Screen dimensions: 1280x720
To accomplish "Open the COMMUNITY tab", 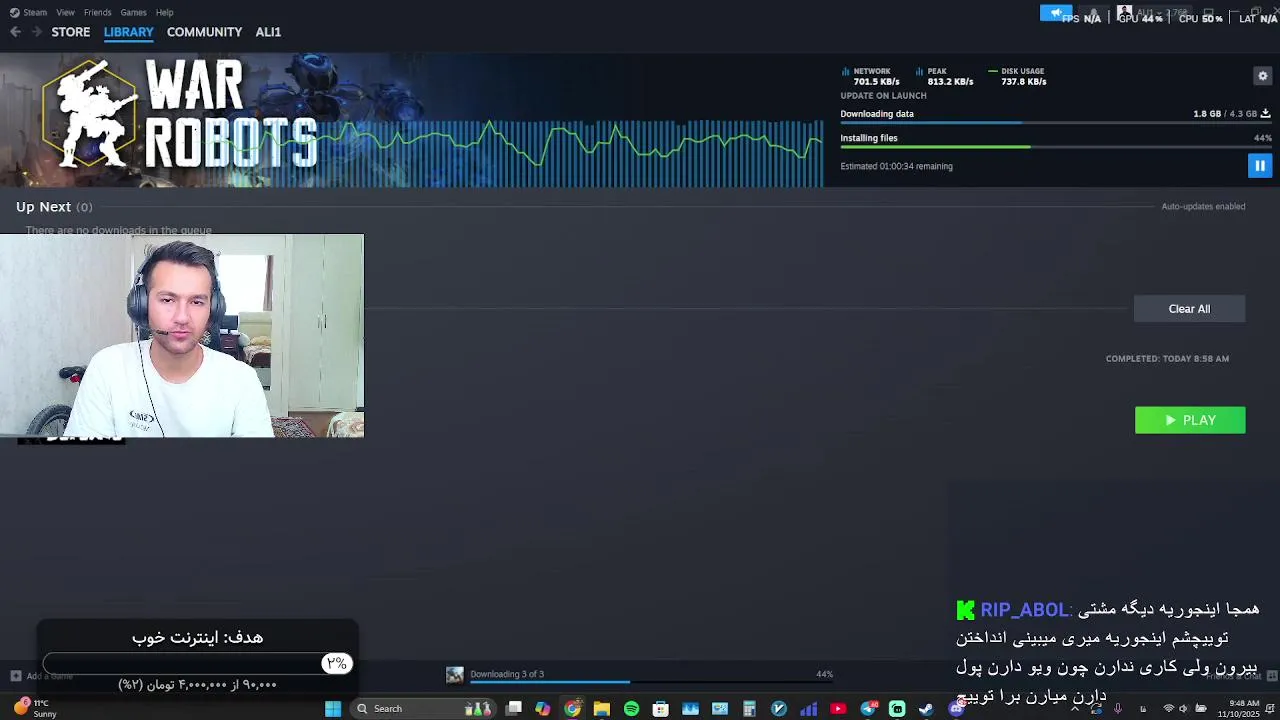I will click(204, 32).
